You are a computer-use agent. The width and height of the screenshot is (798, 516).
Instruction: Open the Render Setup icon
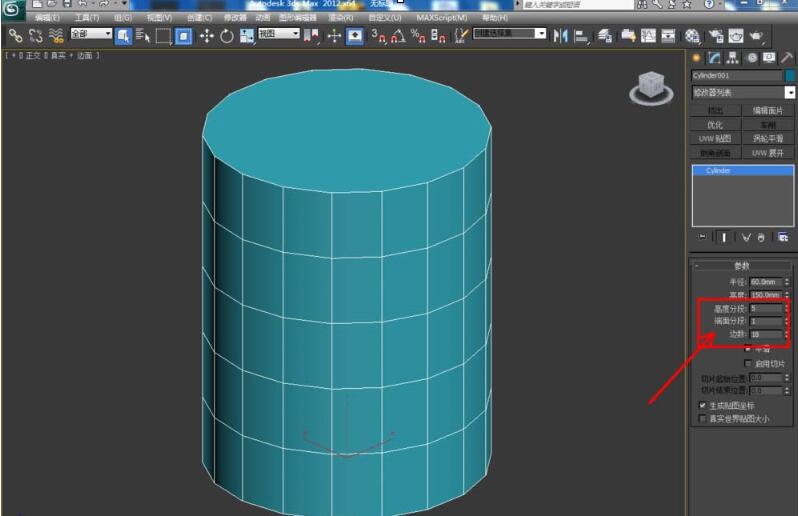[716, 36]
